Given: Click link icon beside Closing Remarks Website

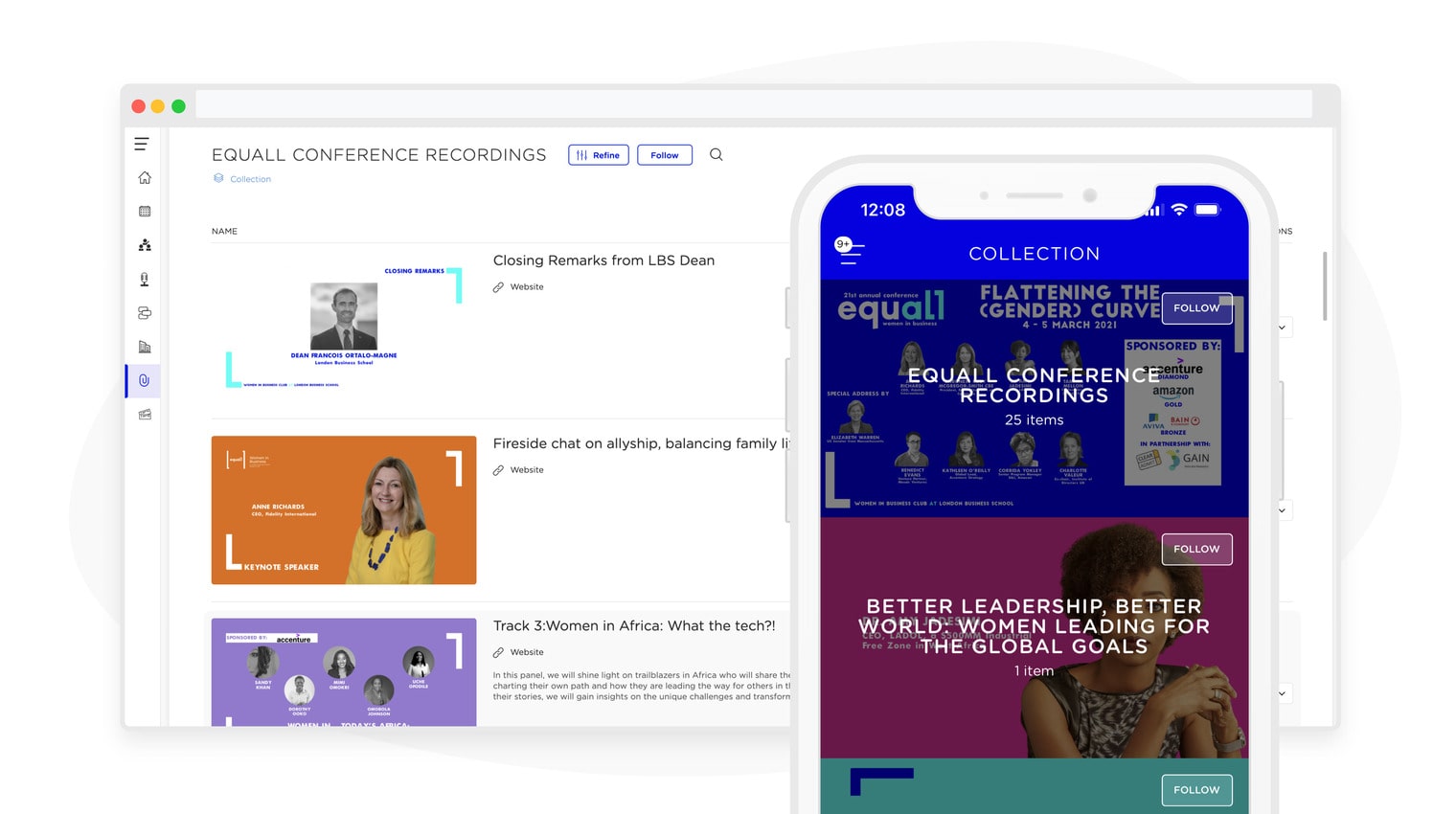Looking at the screenshot, I should click(x=498, y=287).
